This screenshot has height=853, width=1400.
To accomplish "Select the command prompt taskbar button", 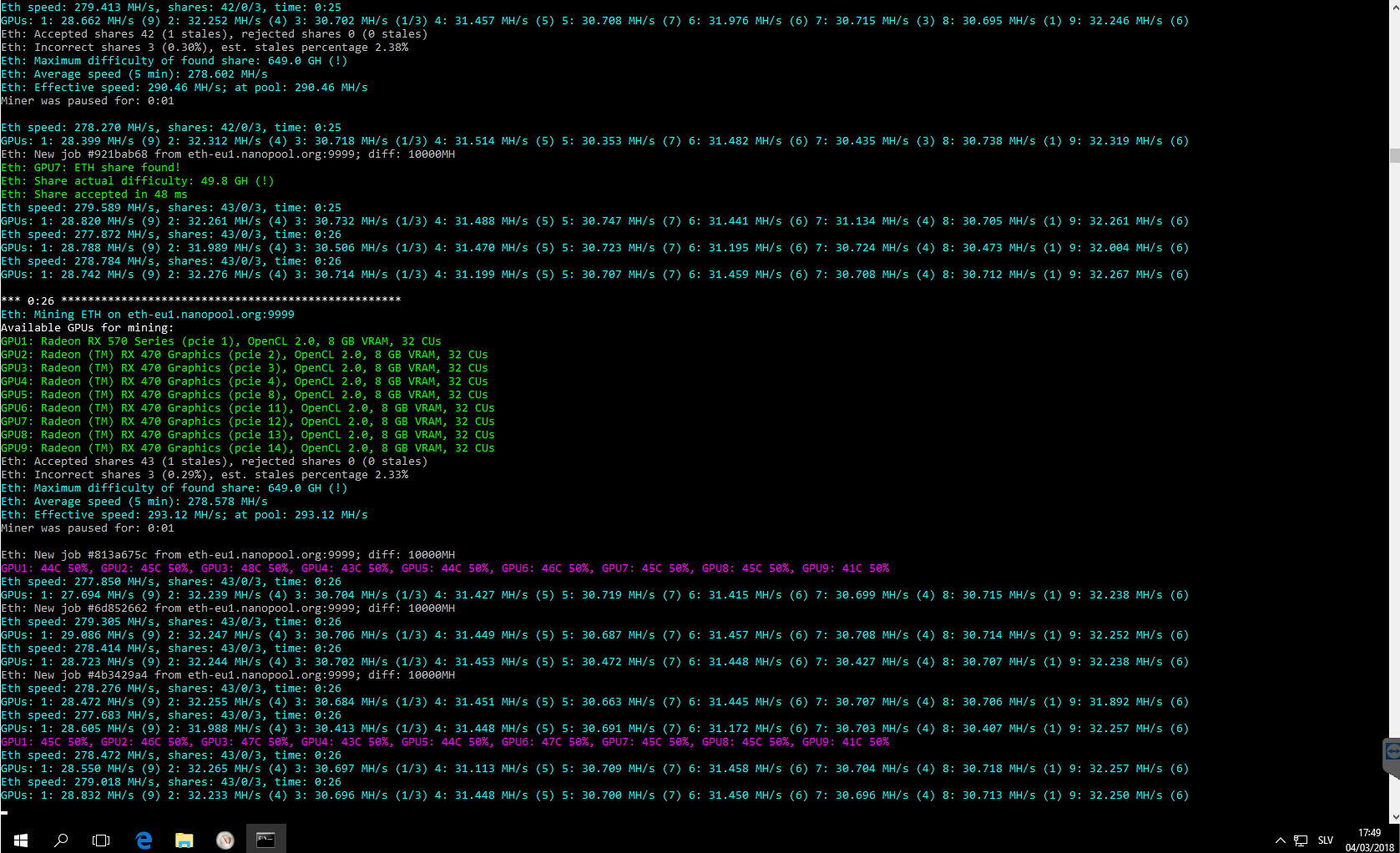I will (x=266, y=840).
